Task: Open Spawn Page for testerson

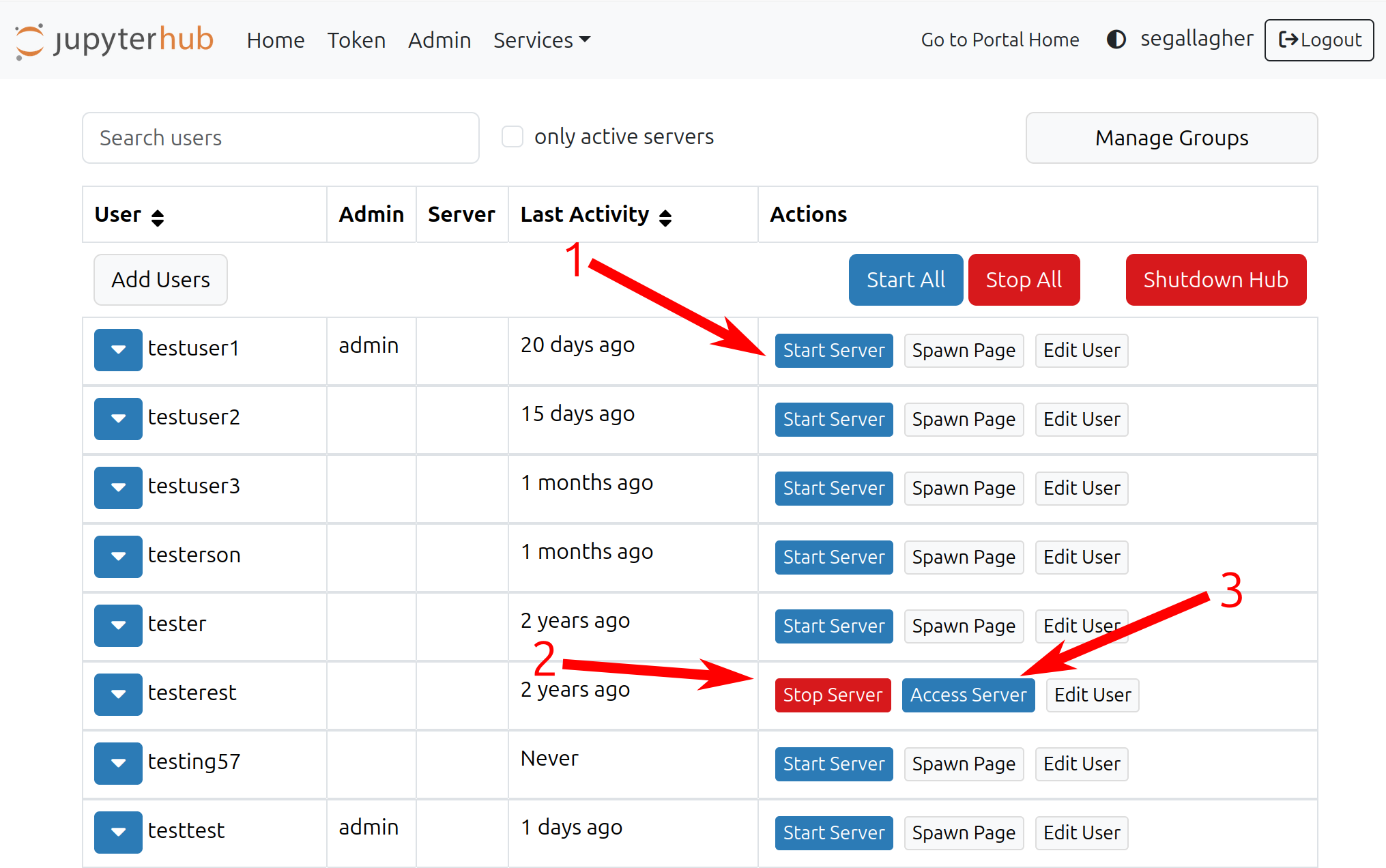Action: (x=964, y=558)
